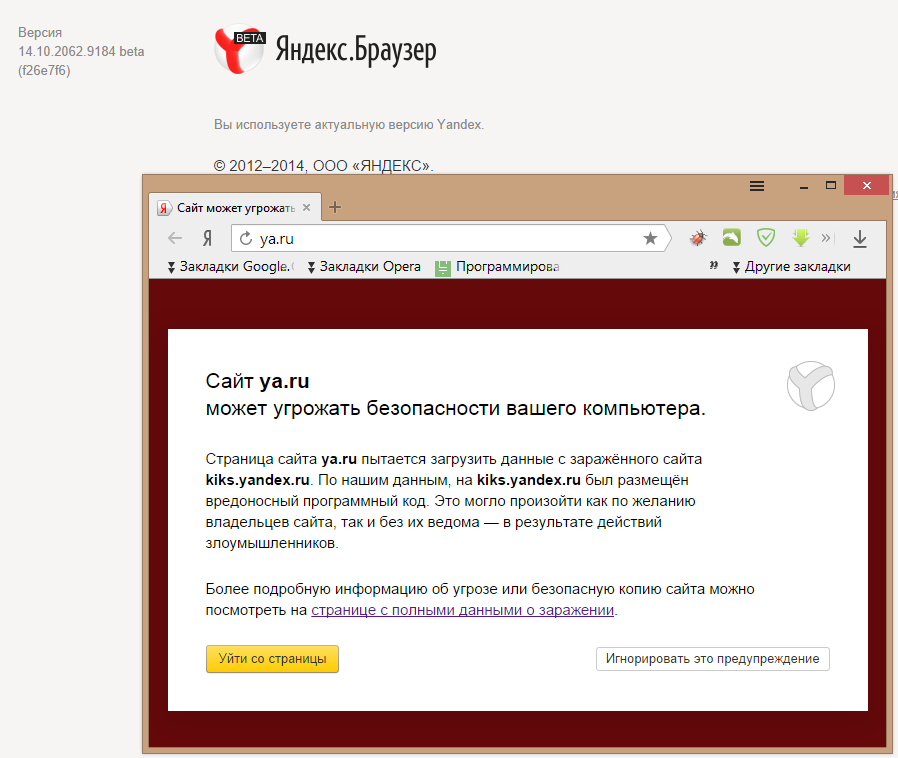Image resolution: width=898 pixels, height=758 pixels.
Task: Click the '(f26e7f6)' build hash text
Action: (x=44, y=70)
